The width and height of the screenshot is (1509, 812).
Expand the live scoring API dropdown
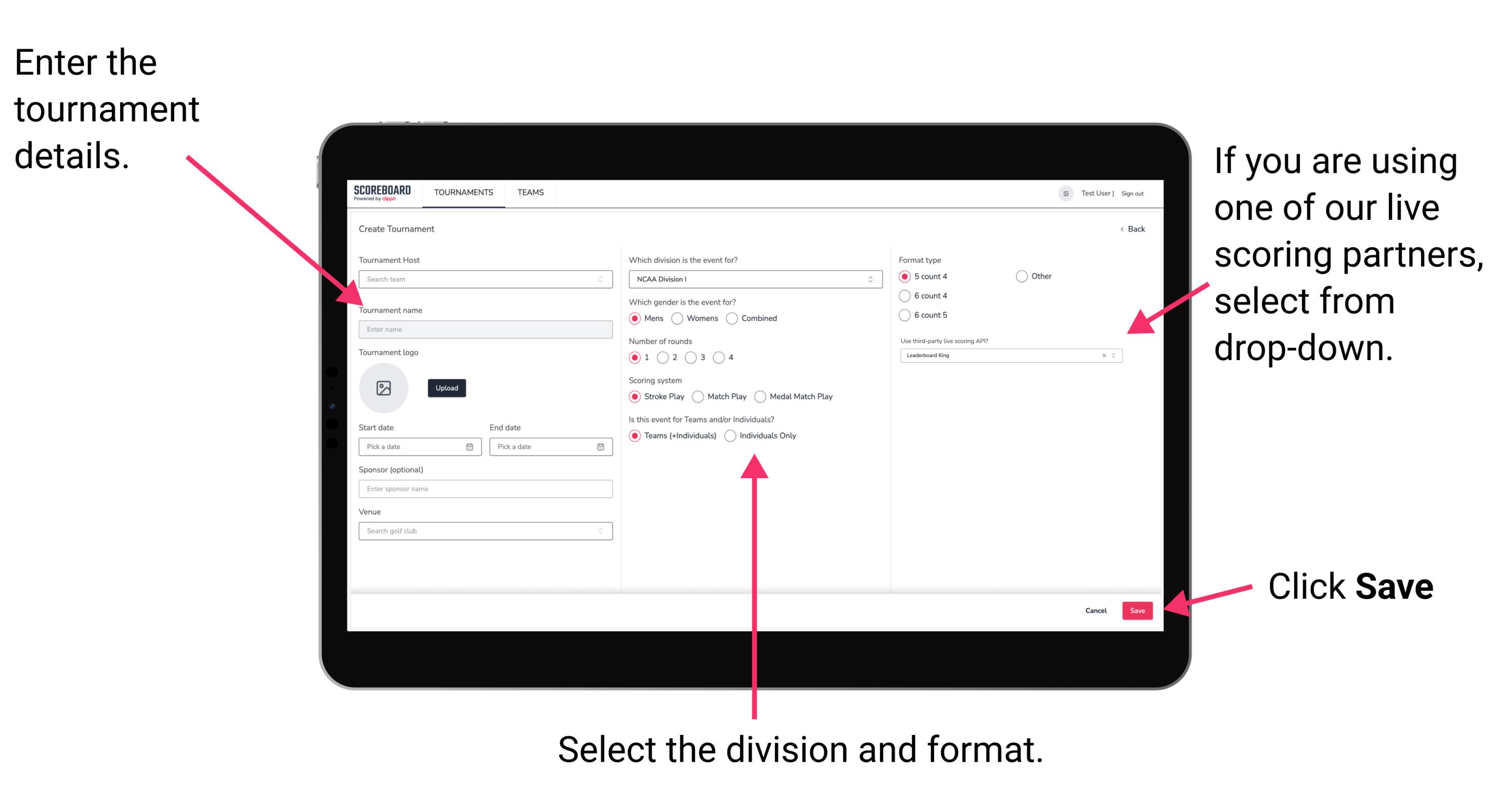pos(1116,356)
